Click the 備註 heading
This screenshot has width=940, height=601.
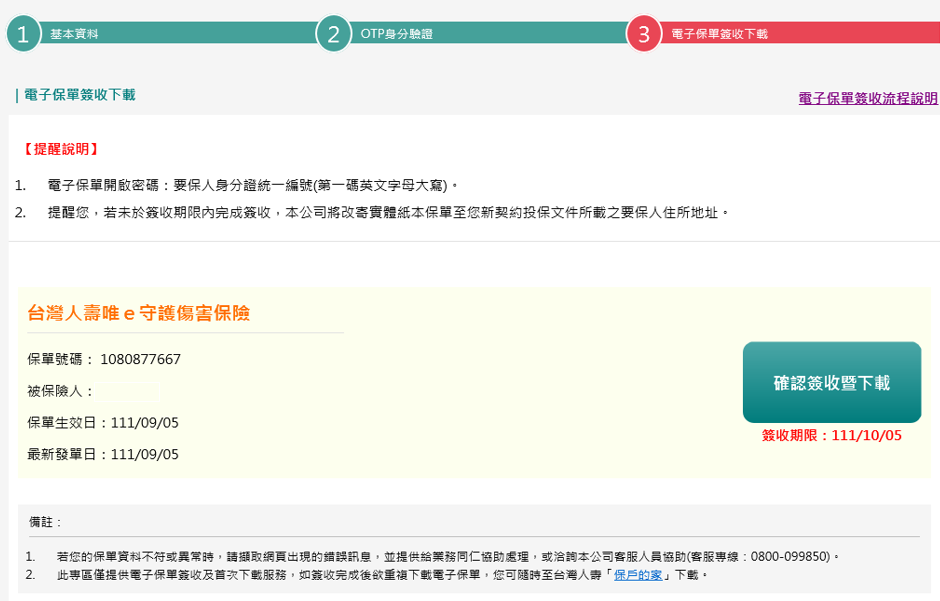click(46, 522)
